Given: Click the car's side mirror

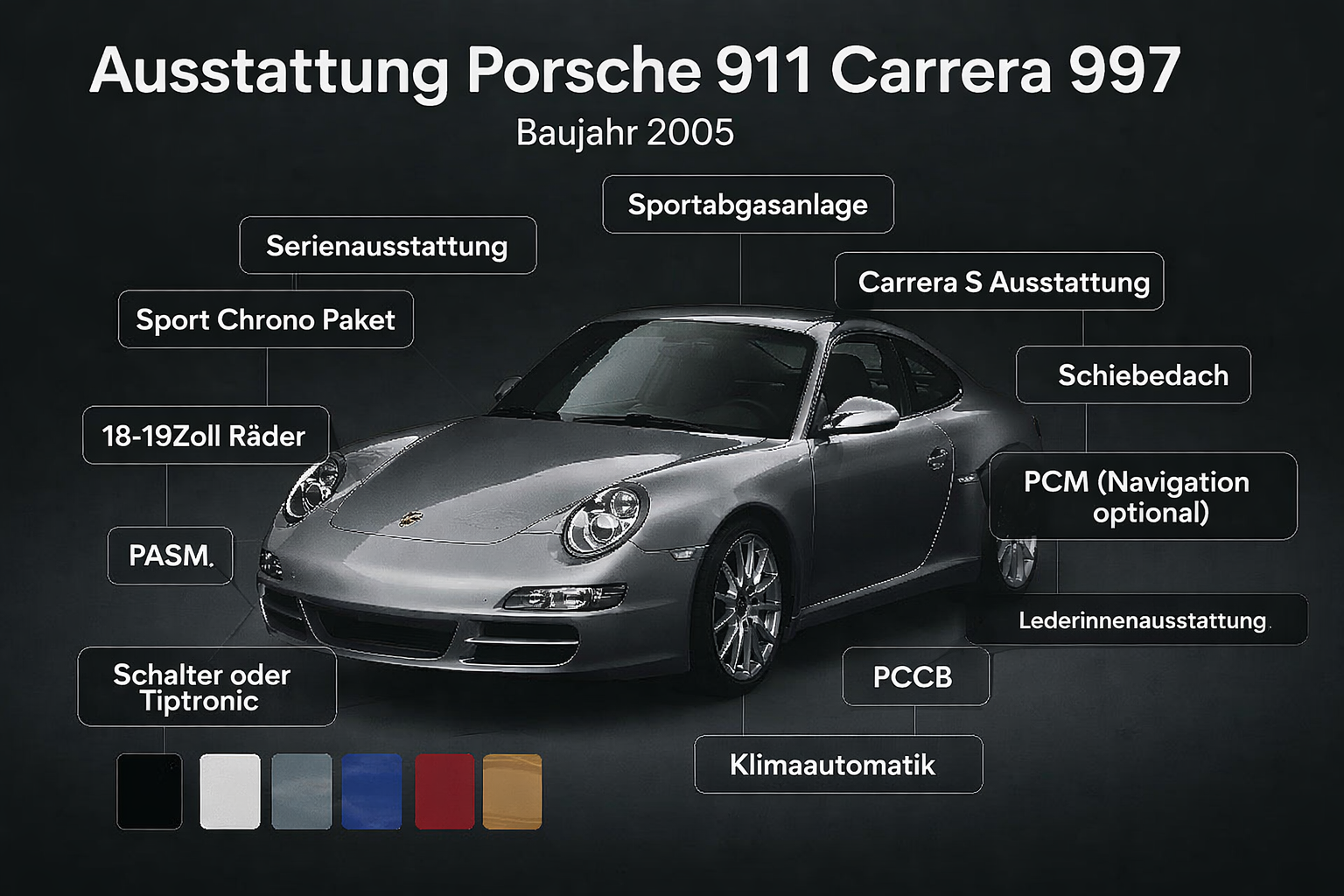Looking at the screenshot, I should click(x=861, y=415).
